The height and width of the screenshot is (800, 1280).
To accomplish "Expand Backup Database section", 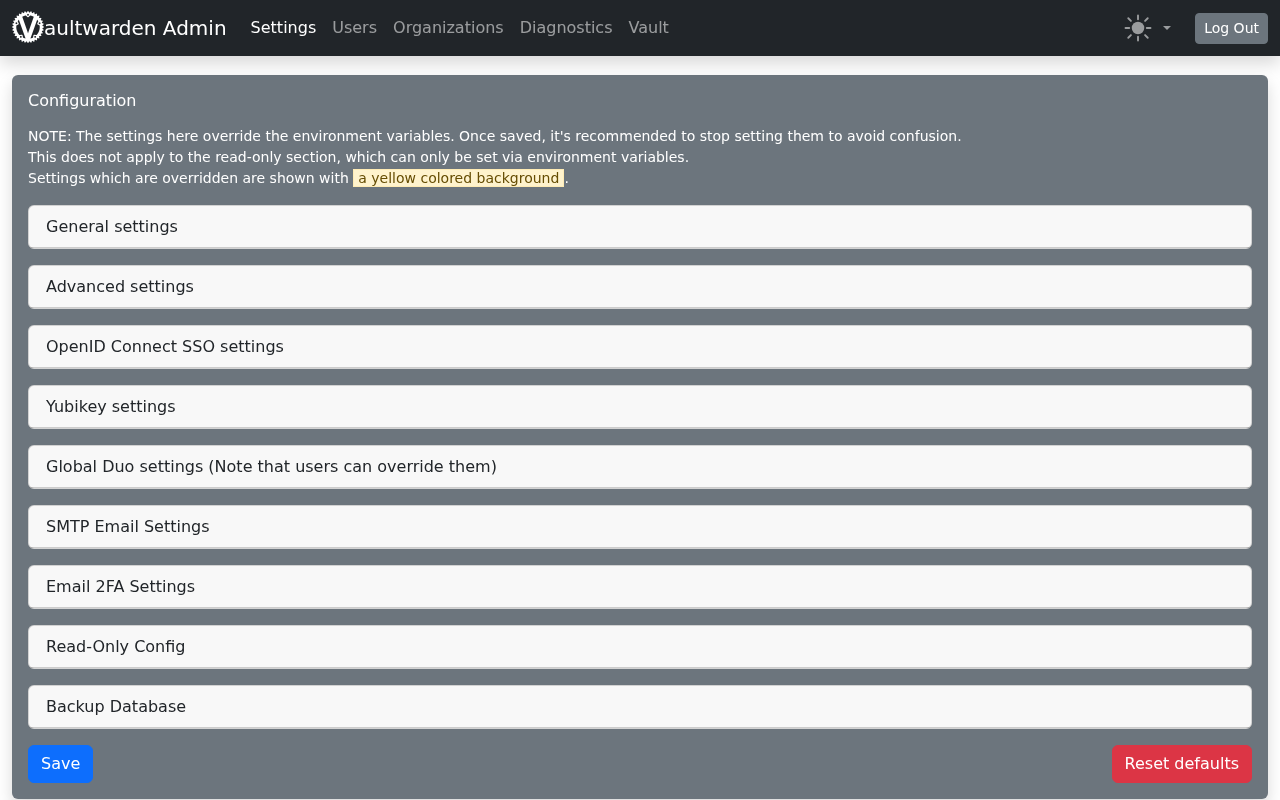I will coord(640,707).
